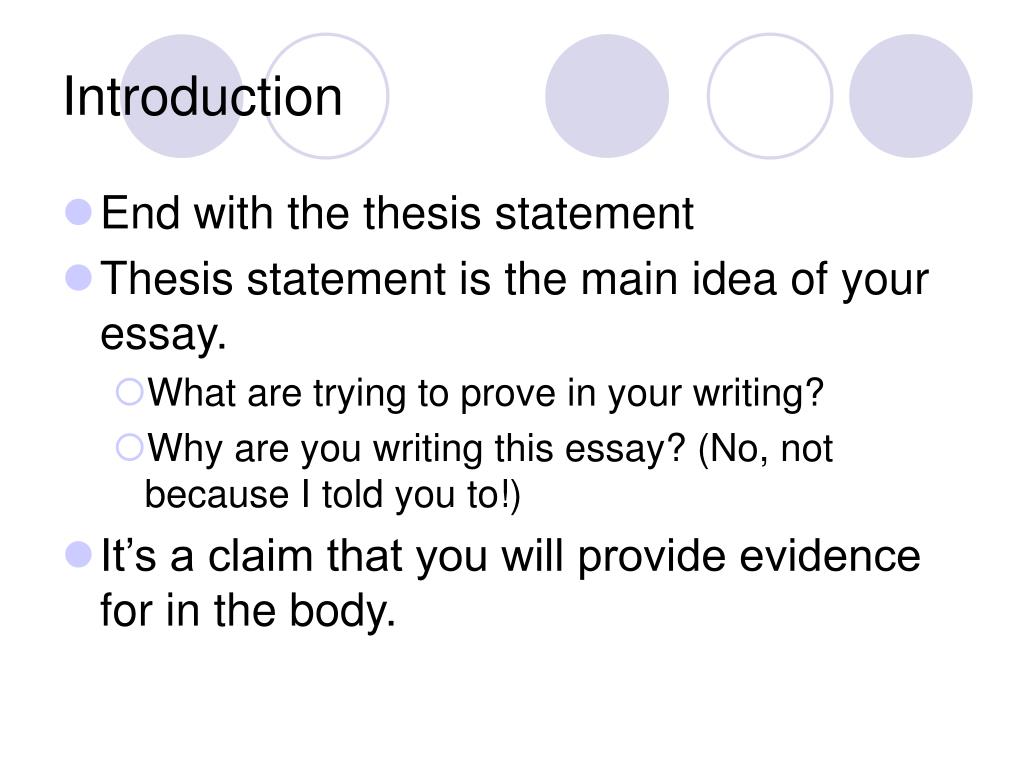This screenshot has width=1024, height=768.
Task: Select the first filled lavender circle behind the title
Action: click(182, 96)
